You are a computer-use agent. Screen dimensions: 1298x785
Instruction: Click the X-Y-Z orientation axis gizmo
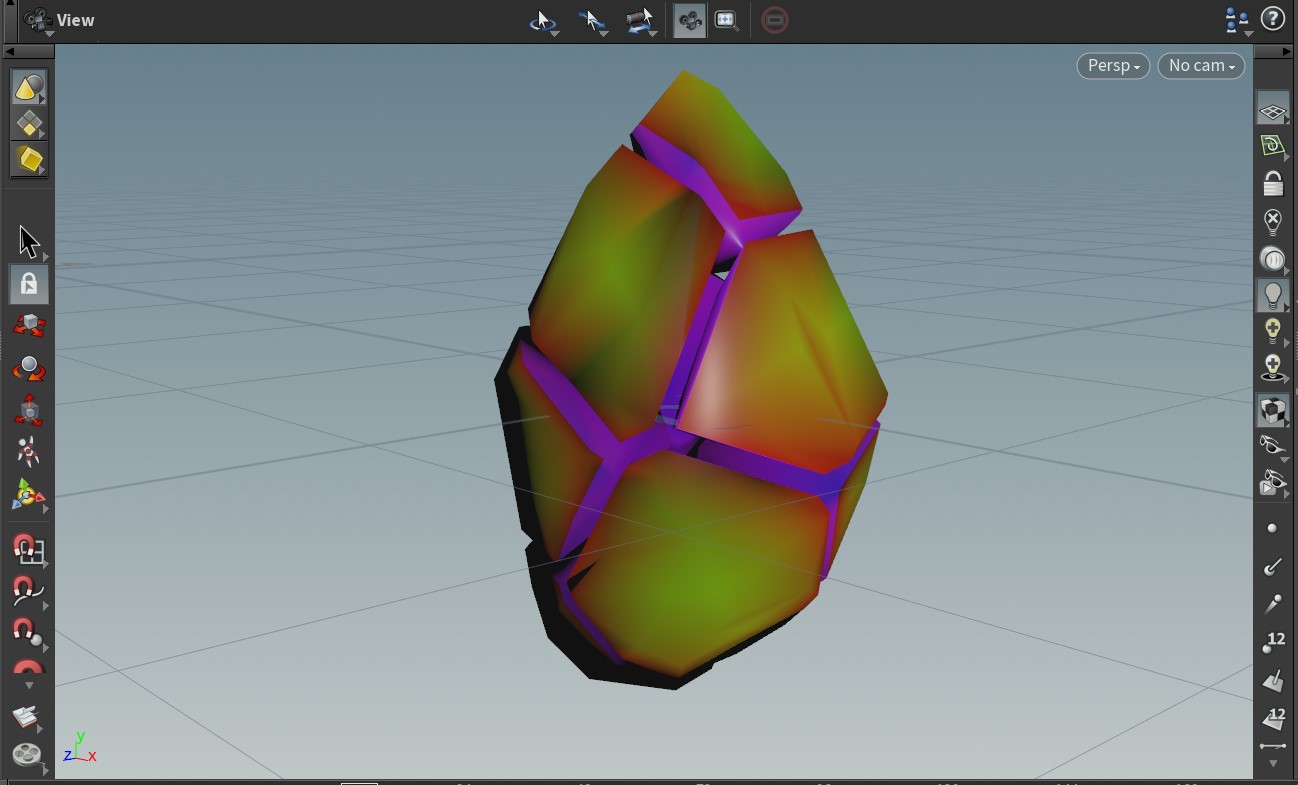coord(78,750)
